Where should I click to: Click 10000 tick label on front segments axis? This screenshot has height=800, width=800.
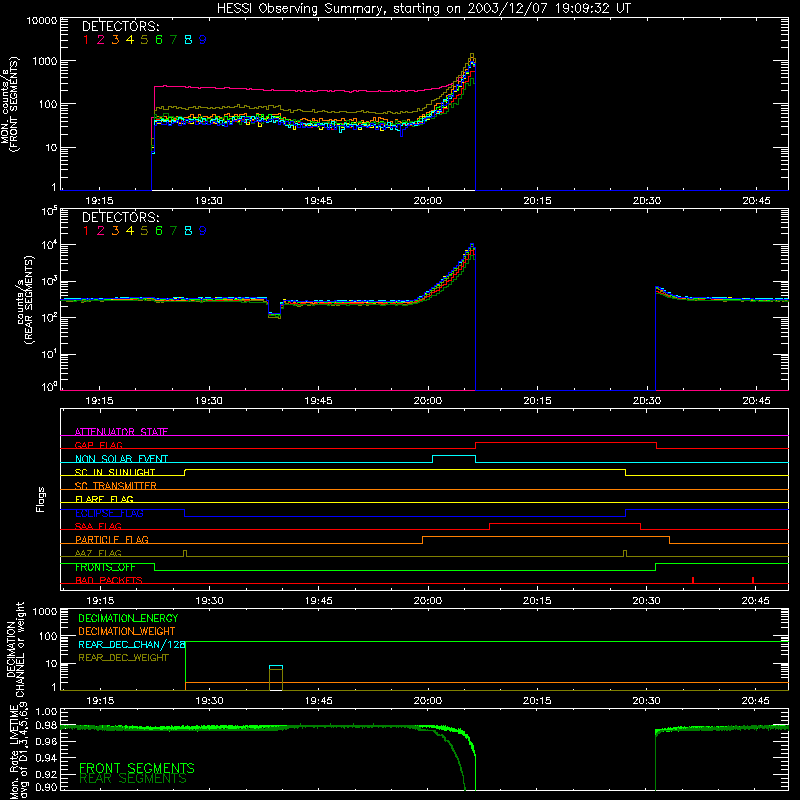pos(42,20)
